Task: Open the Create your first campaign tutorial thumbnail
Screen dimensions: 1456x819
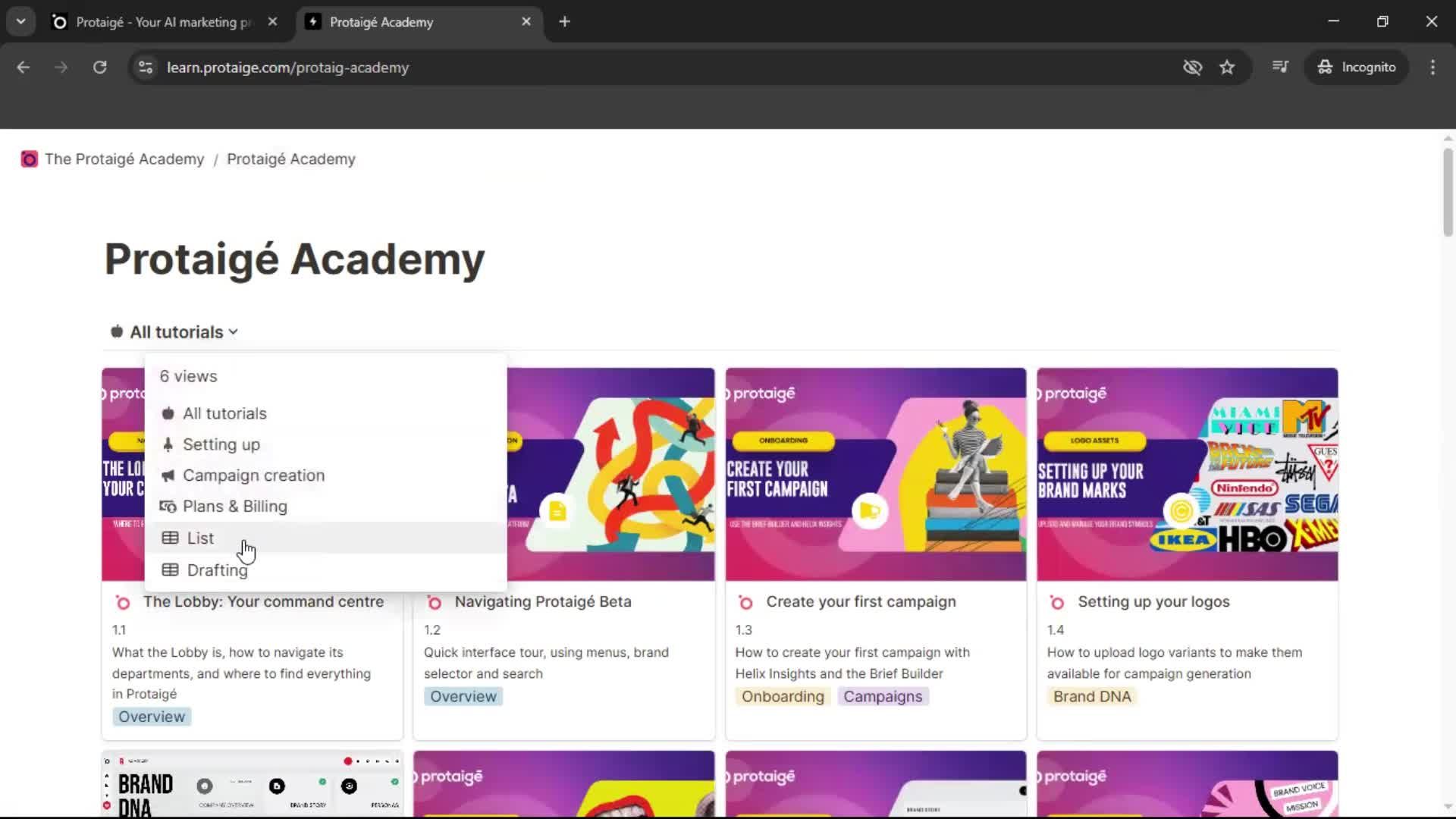Action: pos(875,474)
